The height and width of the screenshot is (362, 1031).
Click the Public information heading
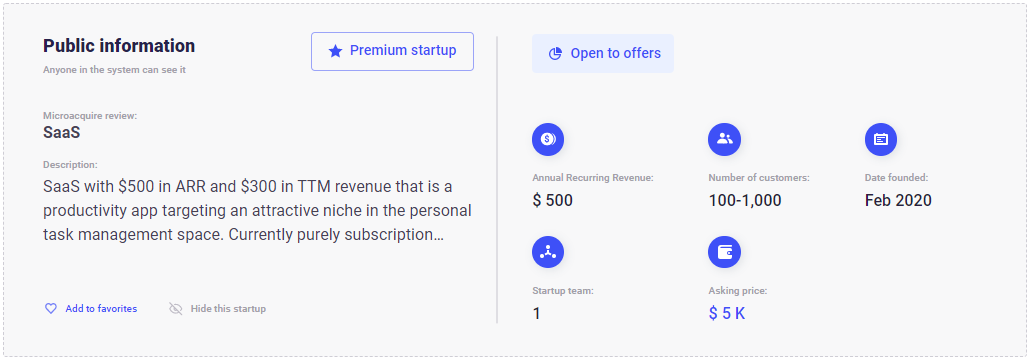(119, 46)
